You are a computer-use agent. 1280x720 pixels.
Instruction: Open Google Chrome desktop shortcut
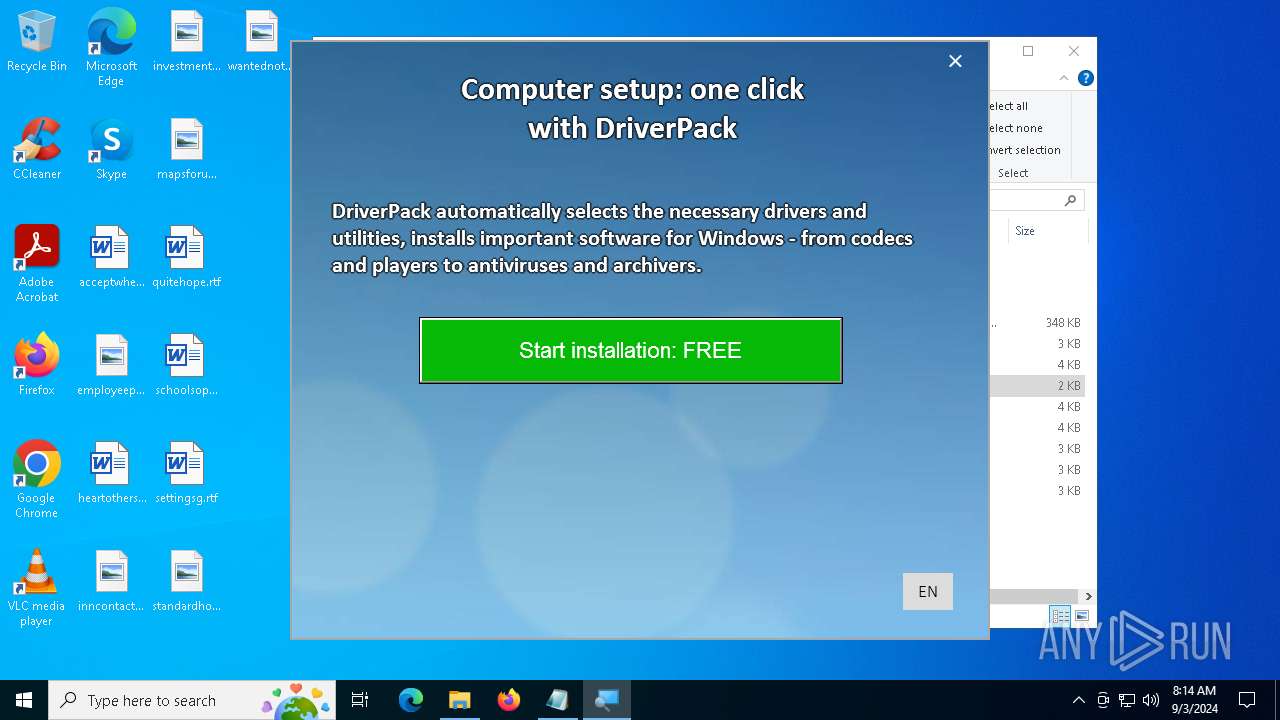[37, 480]
